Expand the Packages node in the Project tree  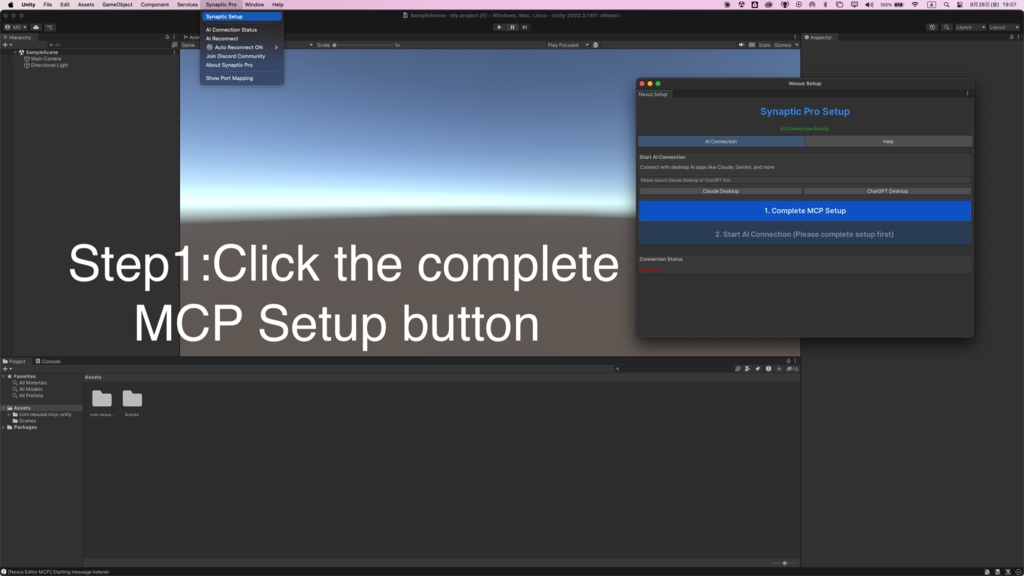pyautogui.click(x=5, y=427)
